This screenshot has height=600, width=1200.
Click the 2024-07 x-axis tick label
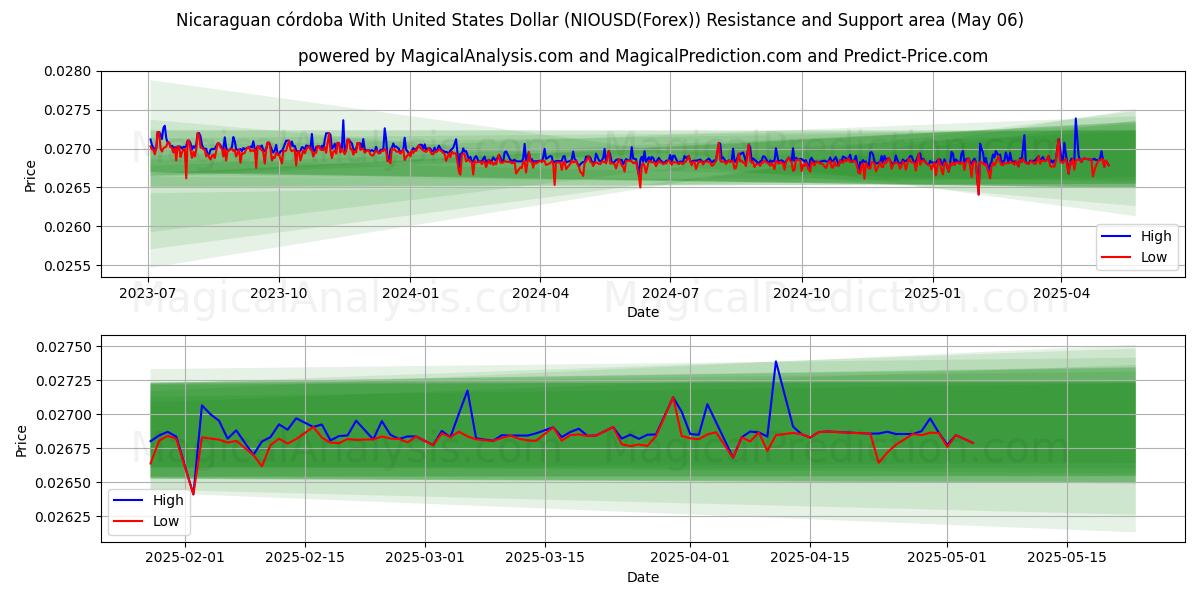point(669,293)
